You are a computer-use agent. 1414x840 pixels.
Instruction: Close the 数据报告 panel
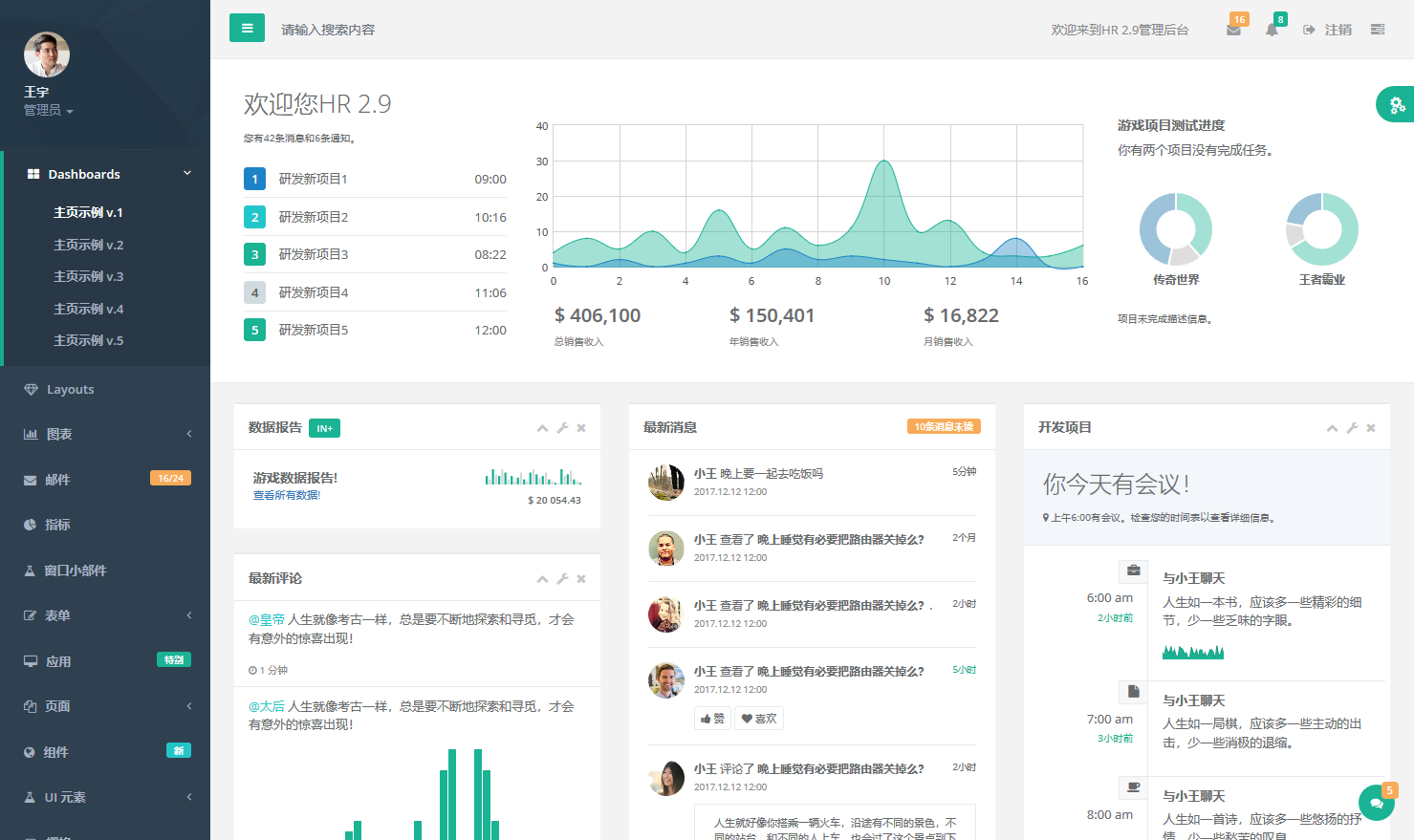(581, 428)
